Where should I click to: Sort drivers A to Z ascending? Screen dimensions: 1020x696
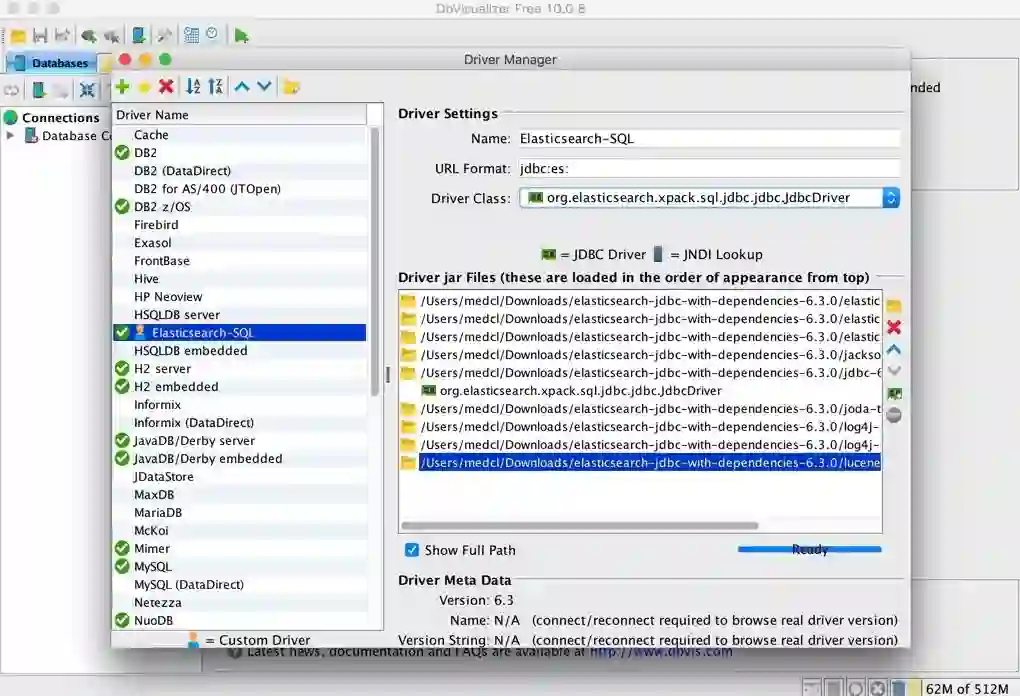pyautogui.click(x=193, y=87)
